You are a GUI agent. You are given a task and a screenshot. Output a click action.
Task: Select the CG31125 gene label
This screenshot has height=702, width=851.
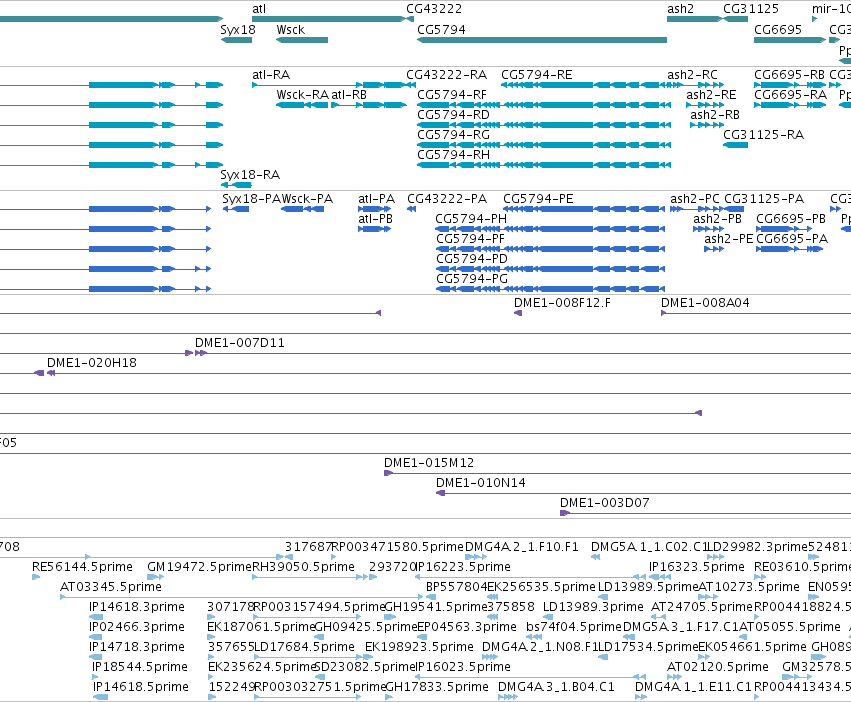[x=751, y=9]
